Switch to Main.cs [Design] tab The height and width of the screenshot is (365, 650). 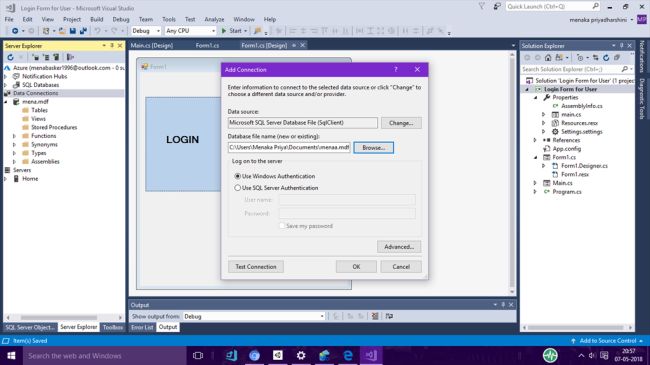pyautogui.click(x=152, y=45)
